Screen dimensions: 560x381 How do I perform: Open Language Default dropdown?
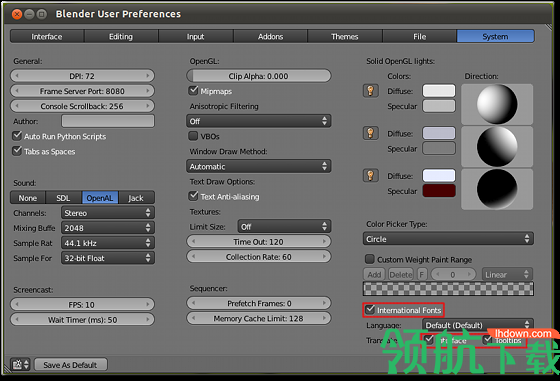[478, 325]
